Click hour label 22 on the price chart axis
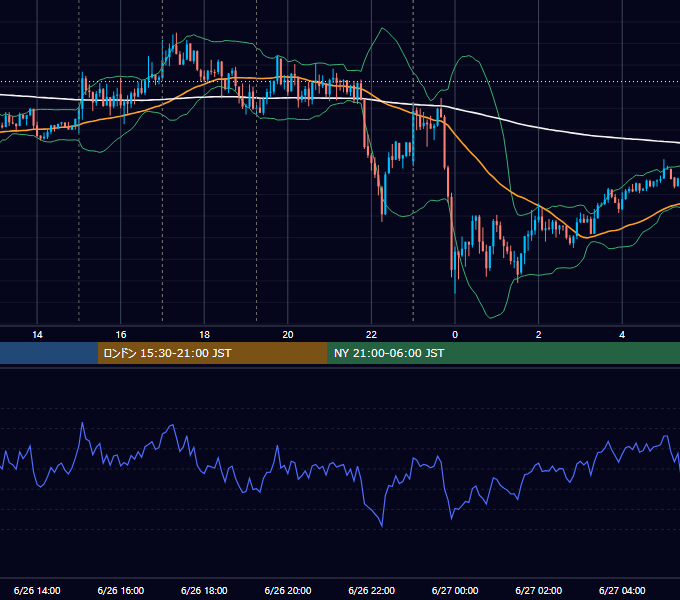 (371, 335)
